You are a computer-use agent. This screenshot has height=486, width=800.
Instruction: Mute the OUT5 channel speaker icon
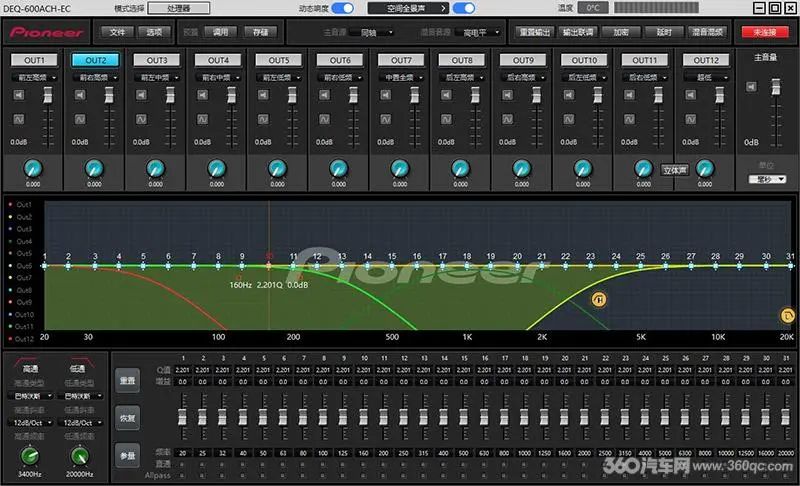pos(263,95)
